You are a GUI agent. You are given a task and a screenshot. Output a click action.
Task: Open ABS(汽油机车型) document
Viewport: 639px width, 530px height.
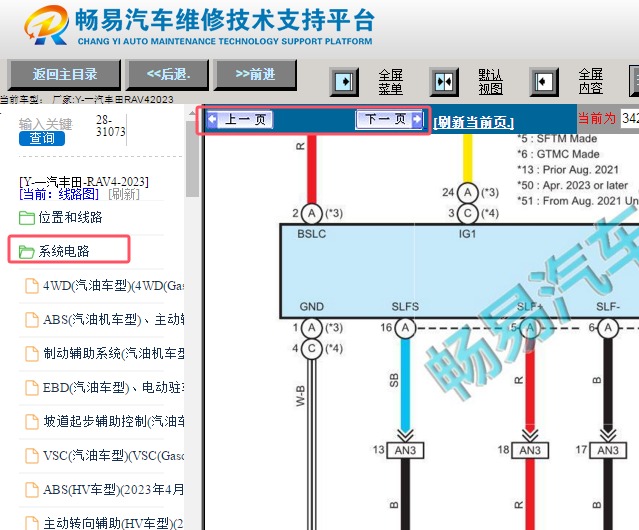114,319
